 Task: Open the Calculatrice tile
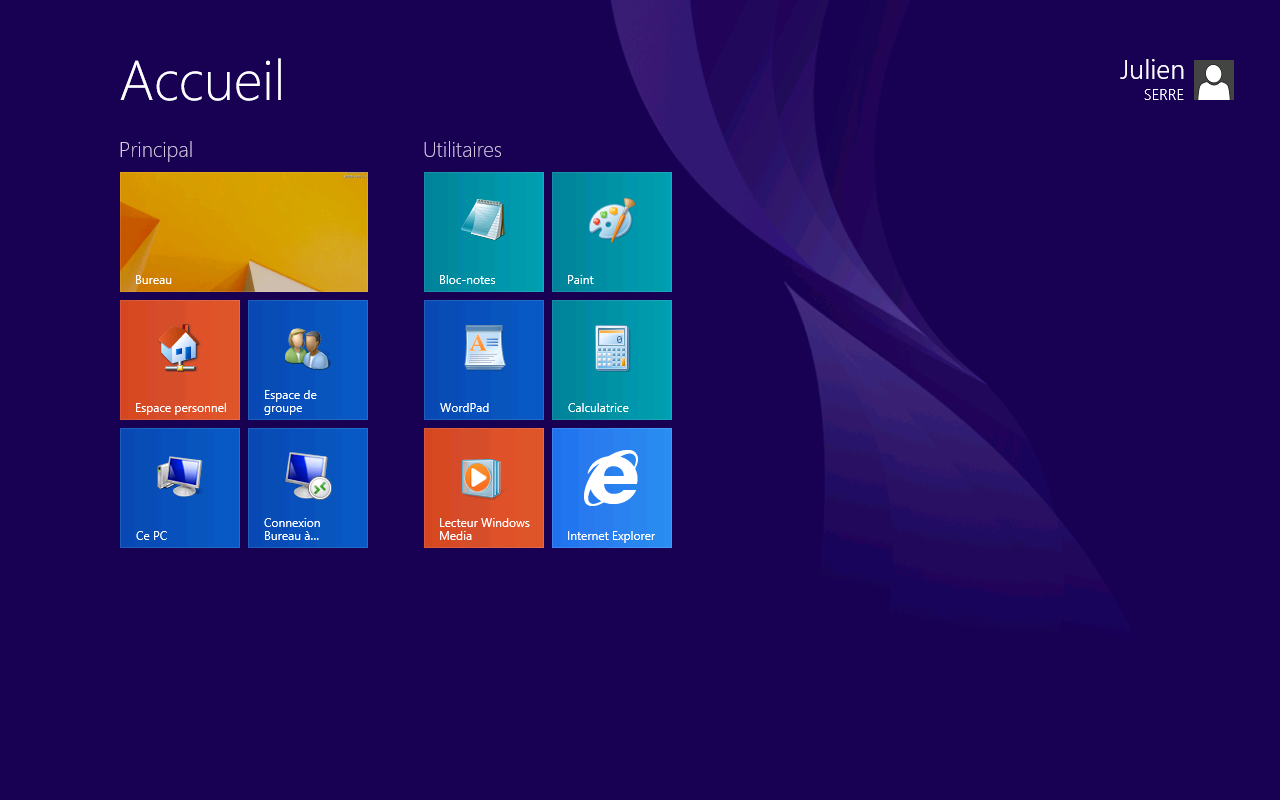coord(612,360)
